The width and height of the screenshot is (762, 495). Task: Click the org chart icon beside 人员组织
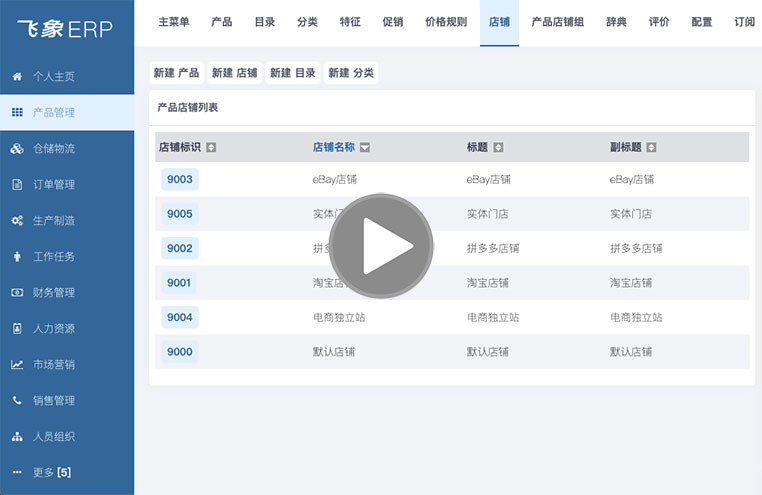17,436
